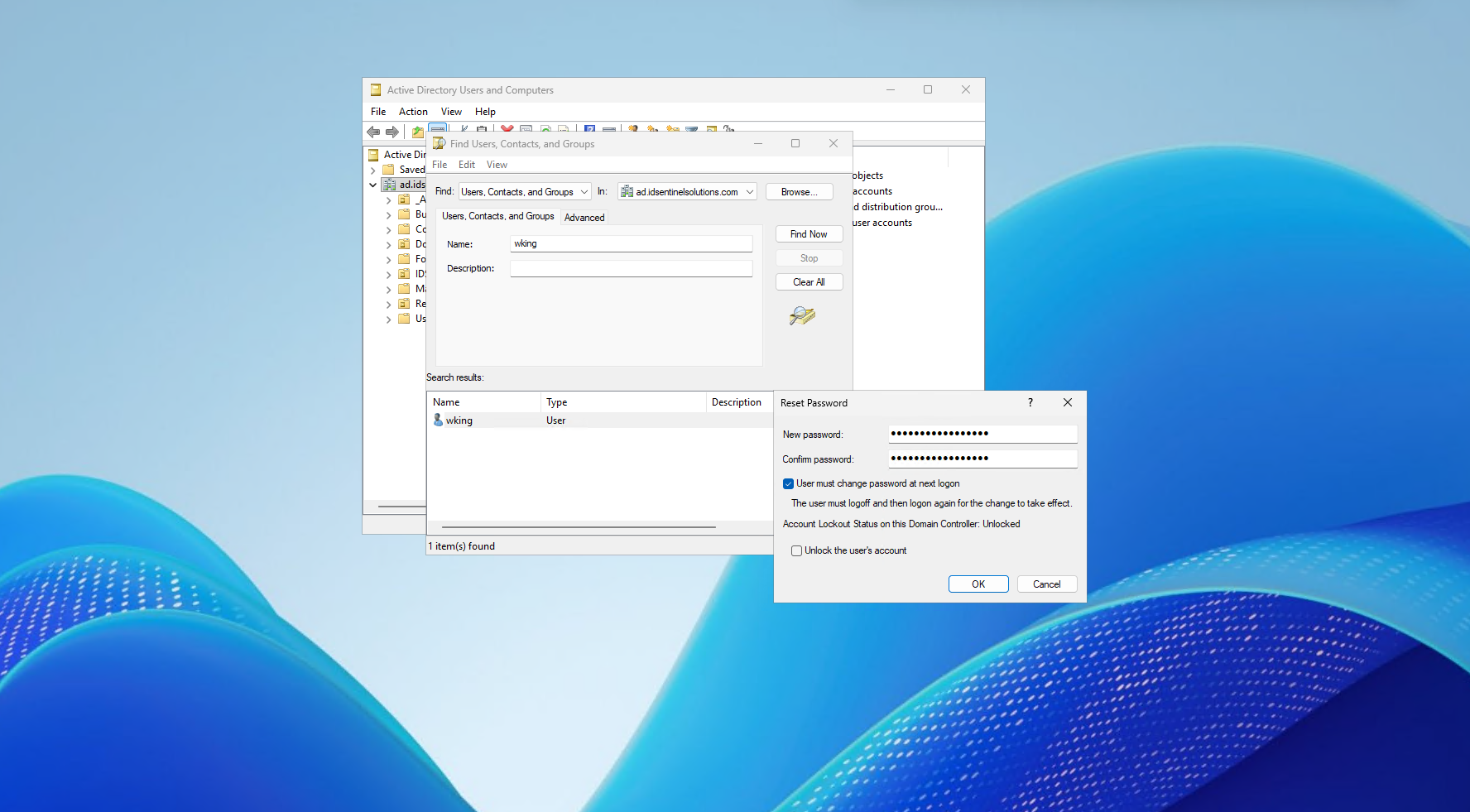The width and height of the screenshot is (1470, 812).
Task: Open File menu in Find dialog
Action: pyautogui.click(x=440, y=165)
